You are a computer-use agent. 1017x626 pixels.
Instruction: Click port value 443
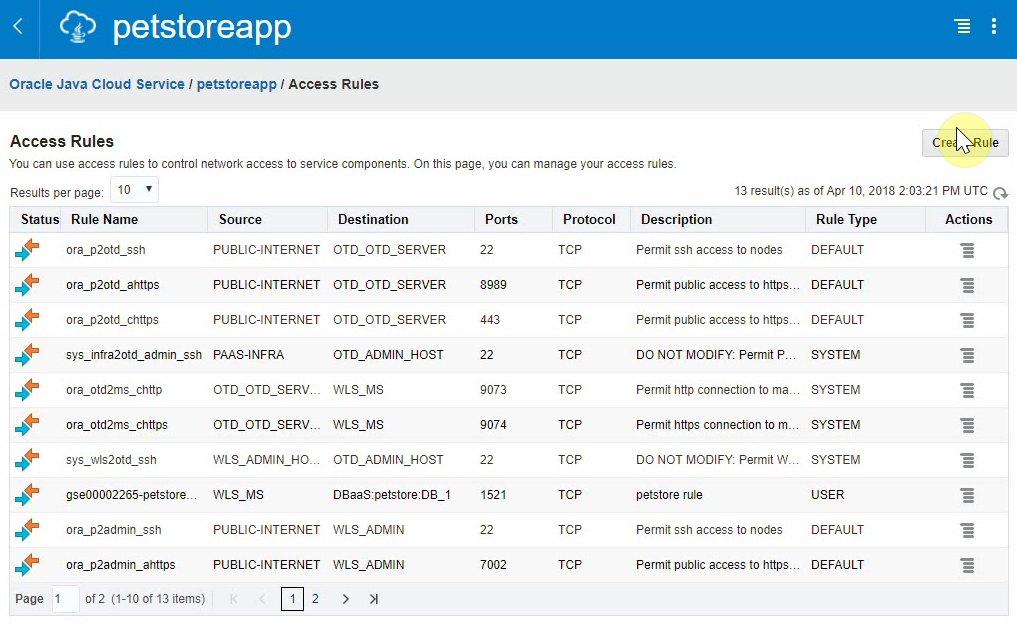(490, 320)
